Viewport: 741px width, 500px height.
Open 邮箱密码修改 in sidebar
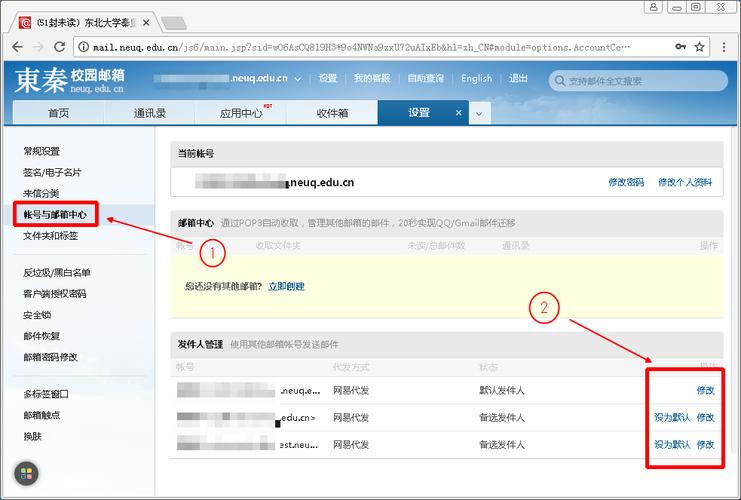coord(51,357)
